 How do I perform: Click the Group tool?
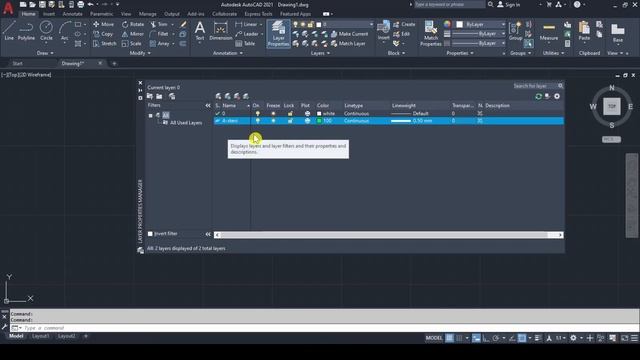(x=516, y=31)
